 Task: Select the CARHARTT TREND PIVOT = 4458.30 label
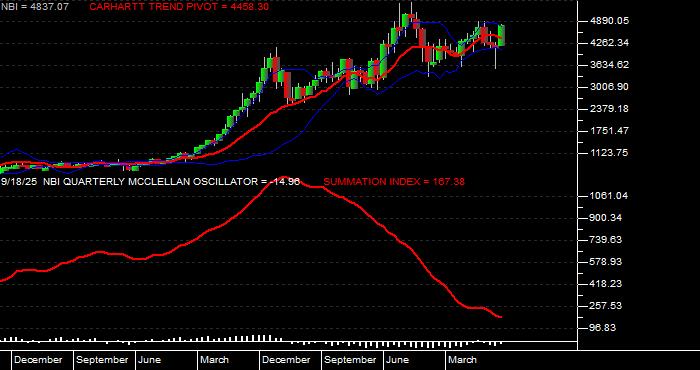coord(179,7)
